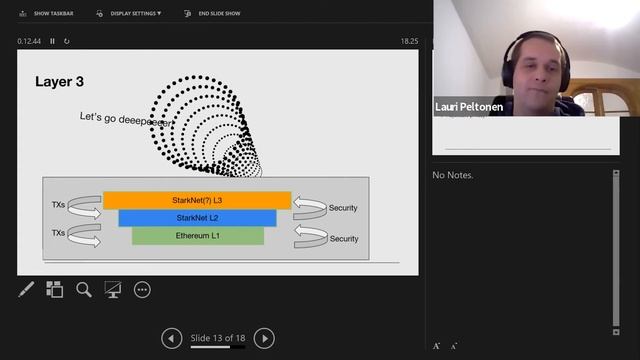Click the green Ethereum L1 bar
640x360 pixels.
point(198,236)
